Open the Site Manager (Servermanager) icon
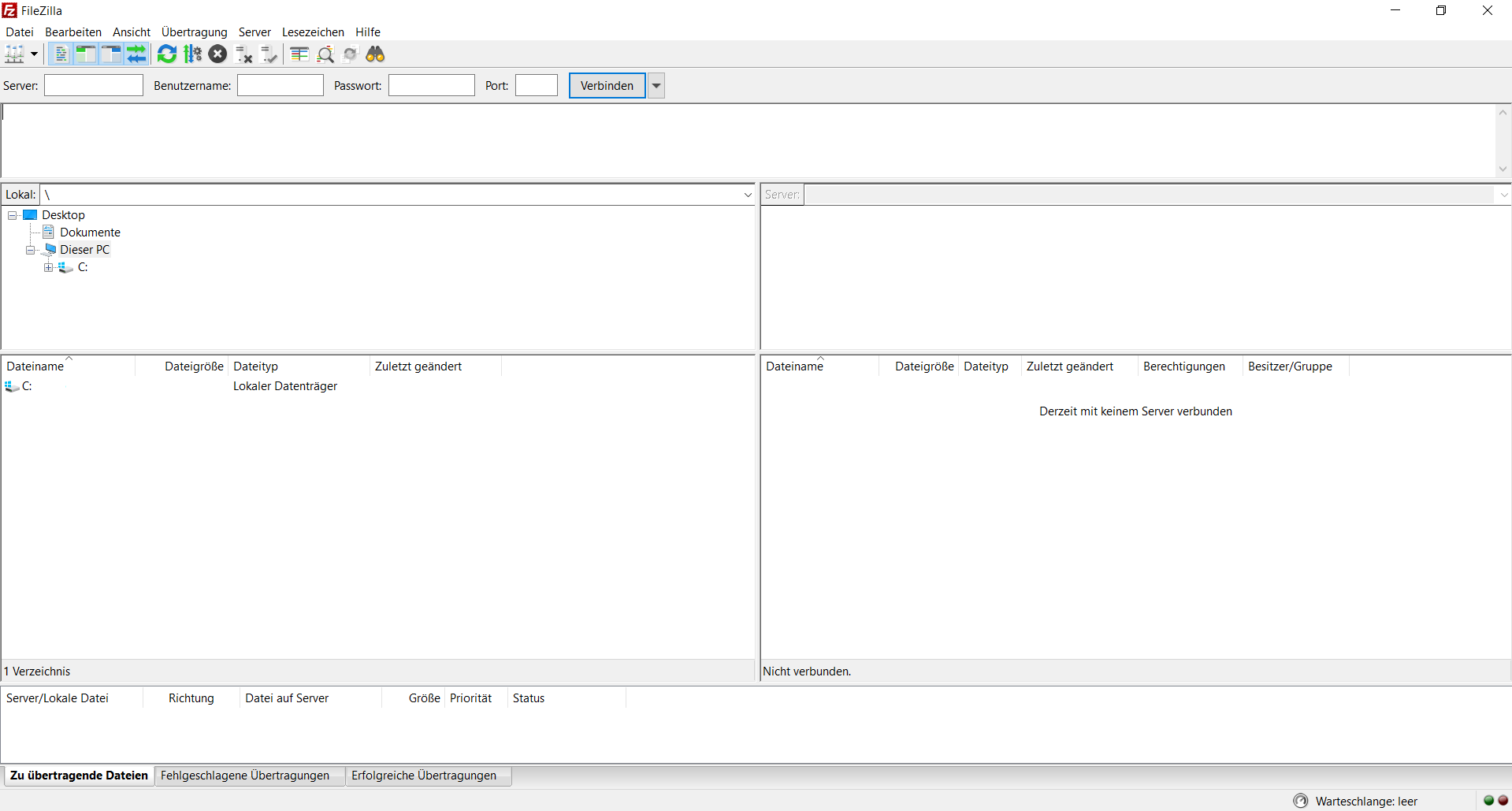Image resolution: width=1512 pixels, height=811 pixels. 15,54
